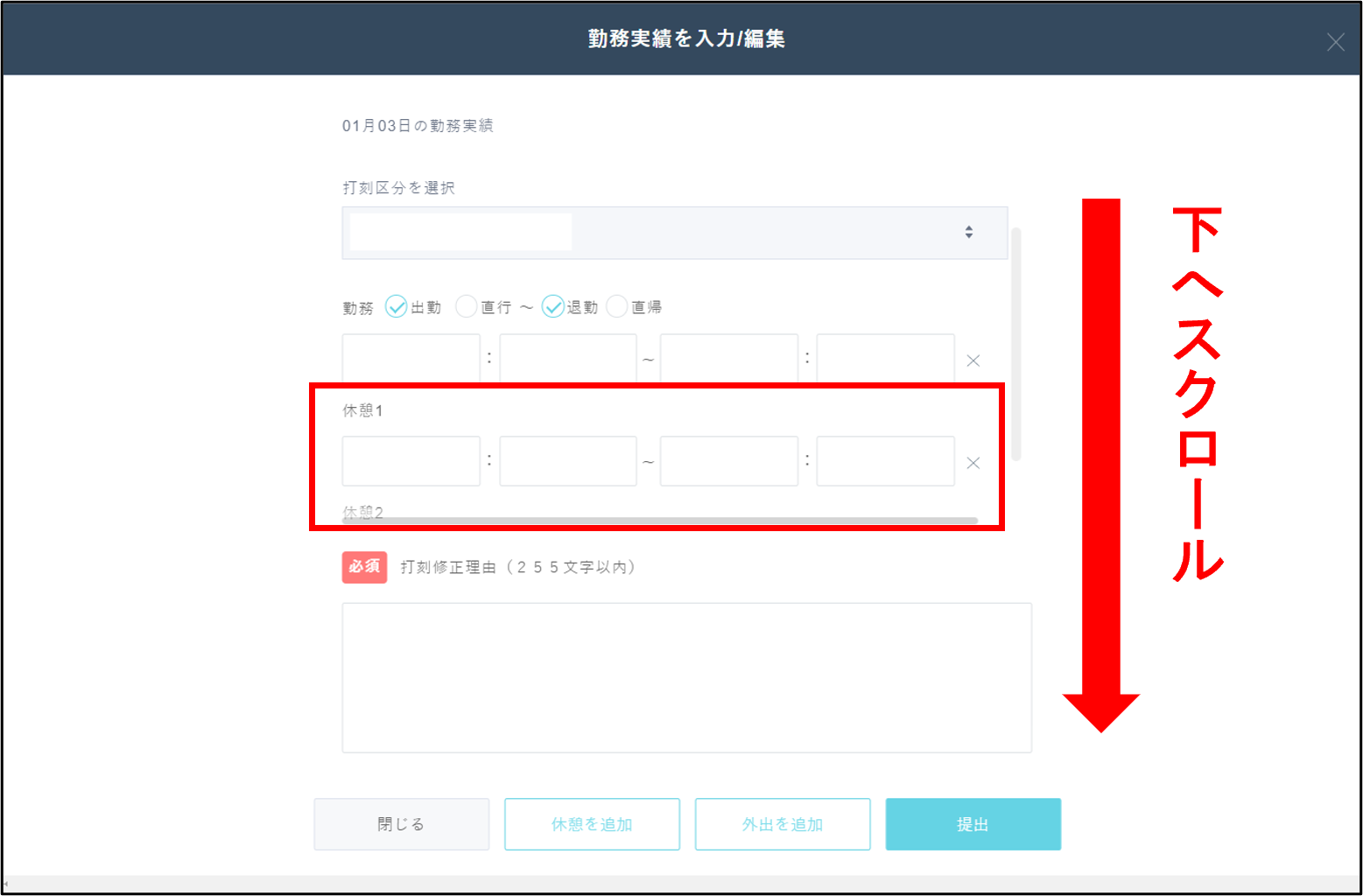Close the 勤務実績を入力/編集 dialog with X

1335,42
